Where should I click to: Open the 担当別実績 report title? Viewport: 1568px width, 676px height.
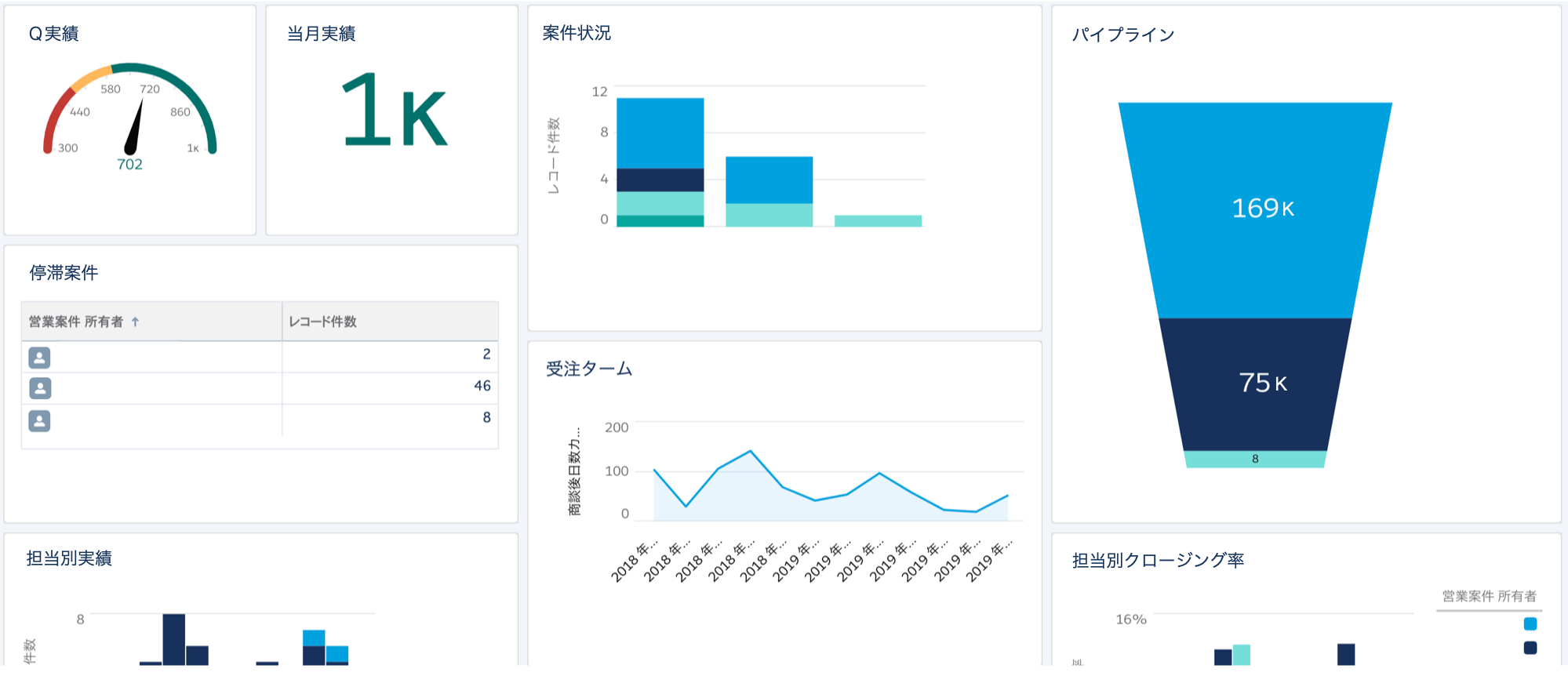(69, 558)
